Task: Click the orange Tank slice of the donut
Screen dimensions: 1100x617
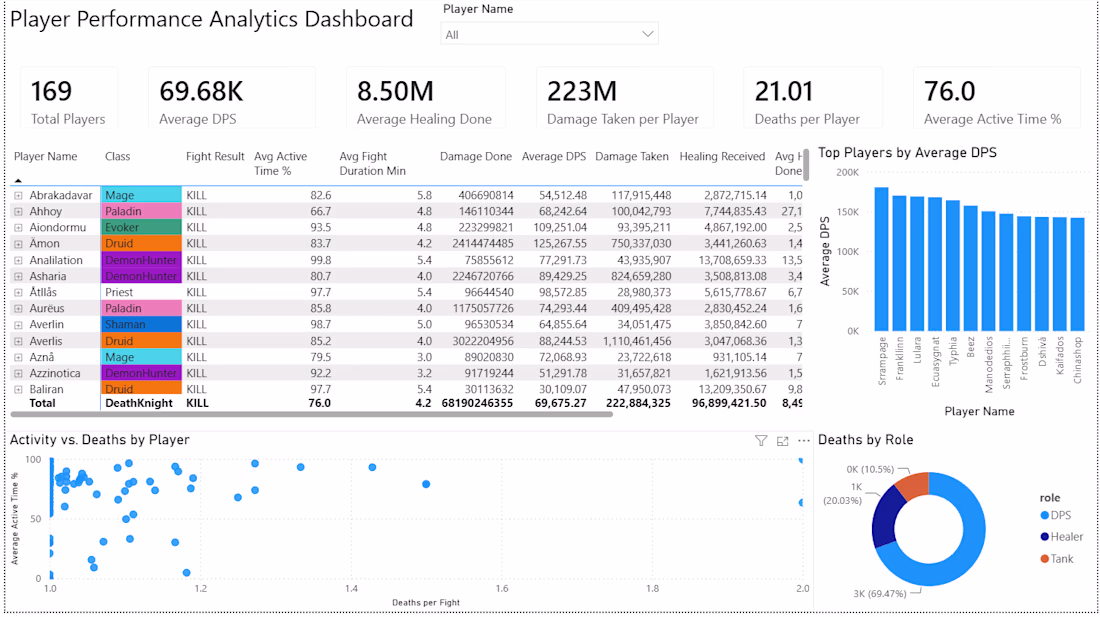Action: pyautogui.click(x=913, y=485)
